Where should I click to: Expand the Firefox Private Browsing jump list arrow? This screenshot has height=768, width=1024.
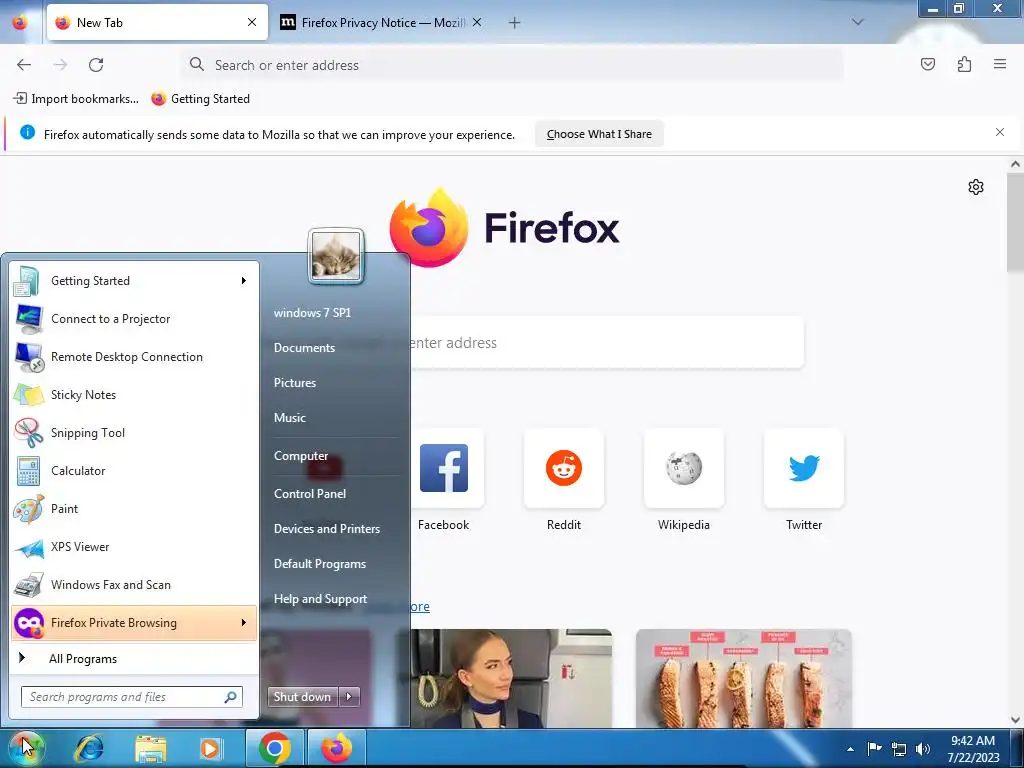(244, 622)
